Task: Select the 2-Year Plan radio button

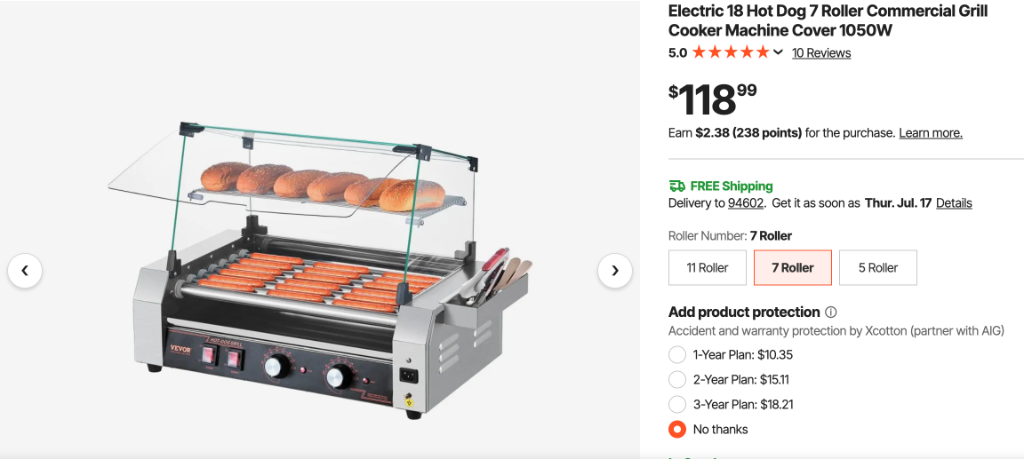Action: [677, 380]
